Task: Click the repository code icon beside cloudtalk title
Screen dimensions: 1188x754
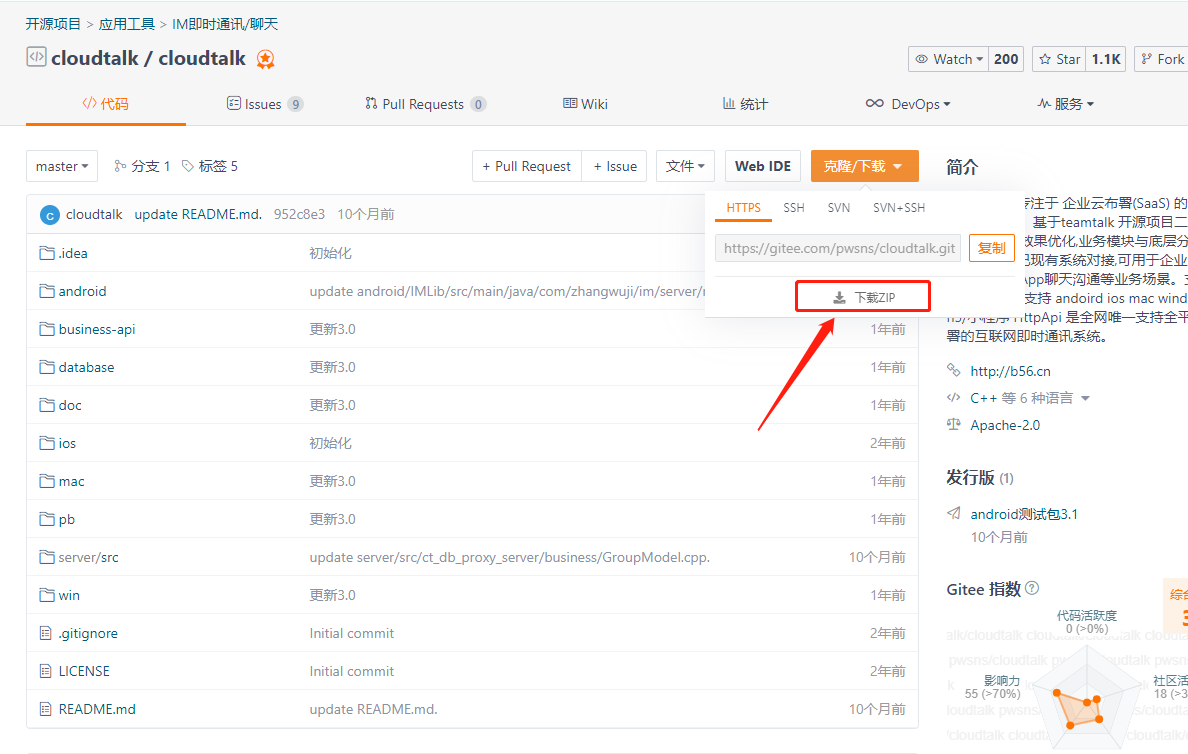Action: pos(36,57)
